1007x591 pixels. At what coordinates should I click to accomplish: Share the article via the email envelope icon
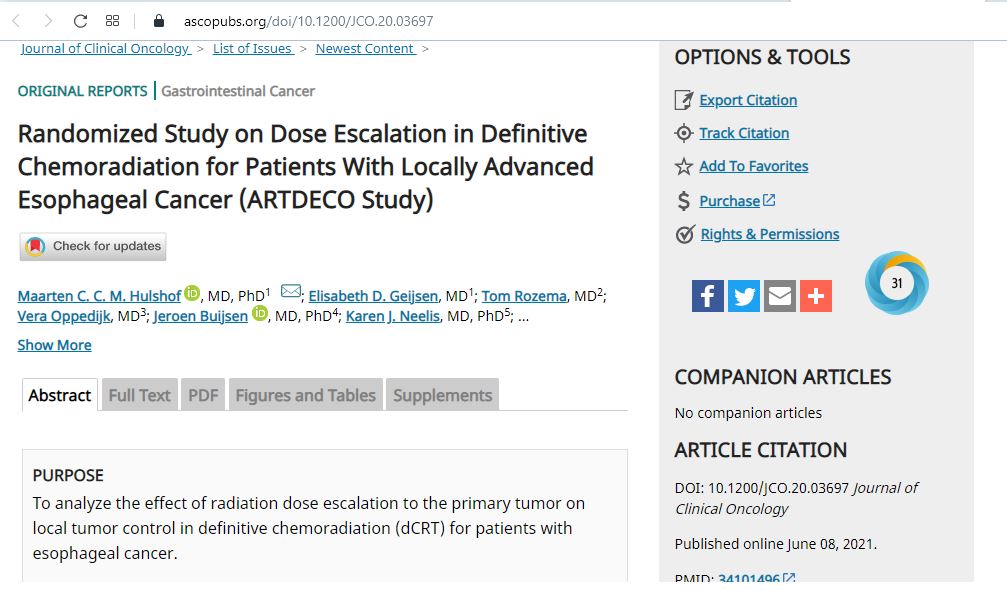pyautogui.click(x=779, y=295)
